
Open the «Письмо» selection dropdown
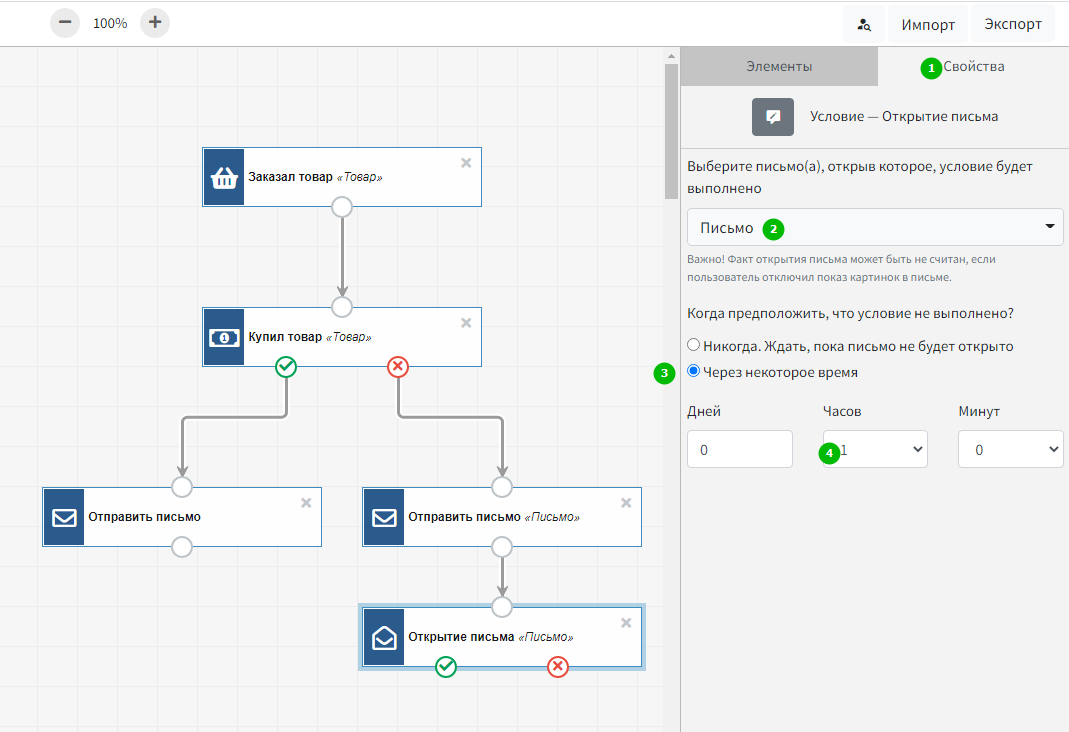coord(874,228)
